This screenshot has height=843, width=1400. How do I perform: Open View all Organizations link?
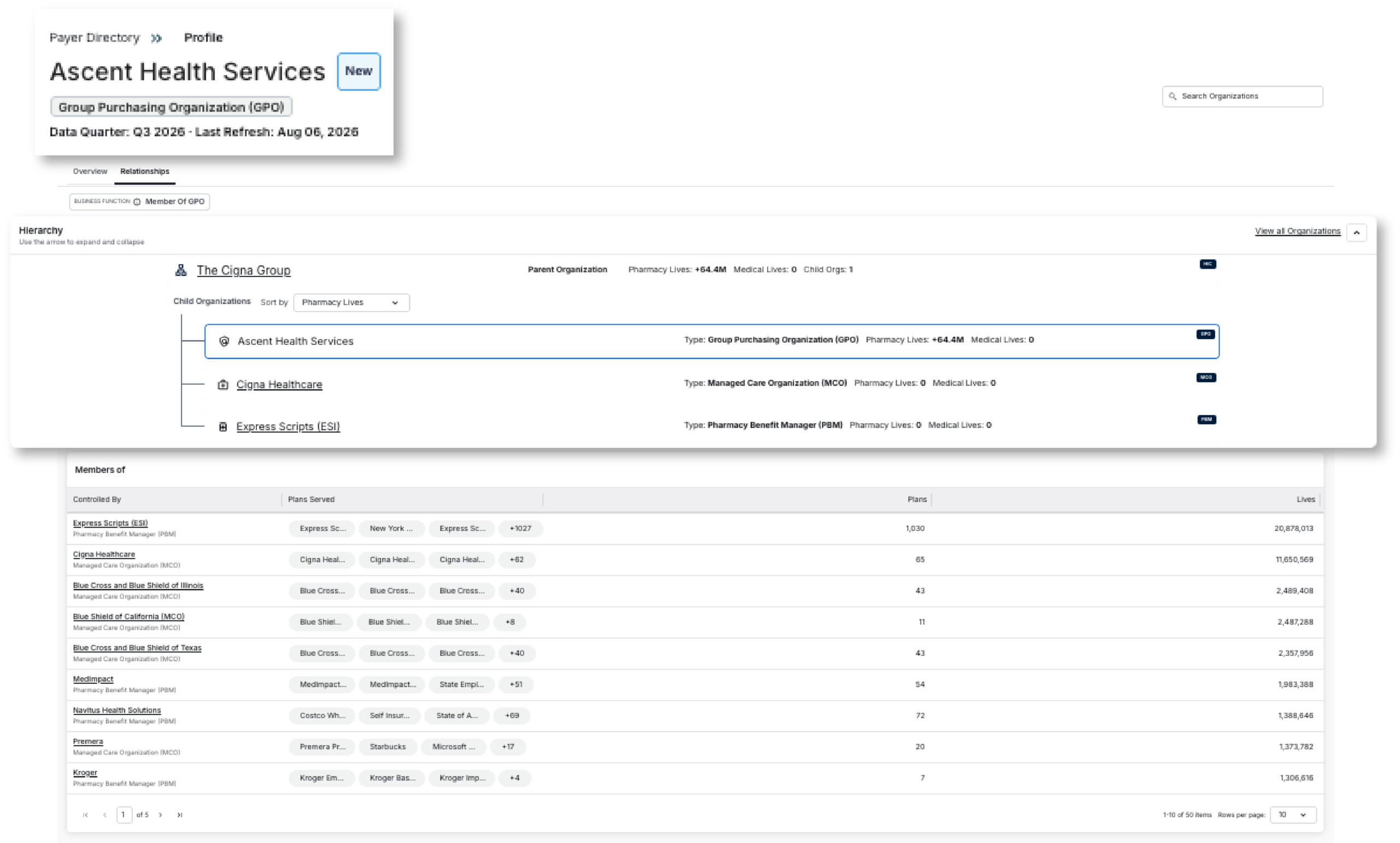pos(1297,231)
